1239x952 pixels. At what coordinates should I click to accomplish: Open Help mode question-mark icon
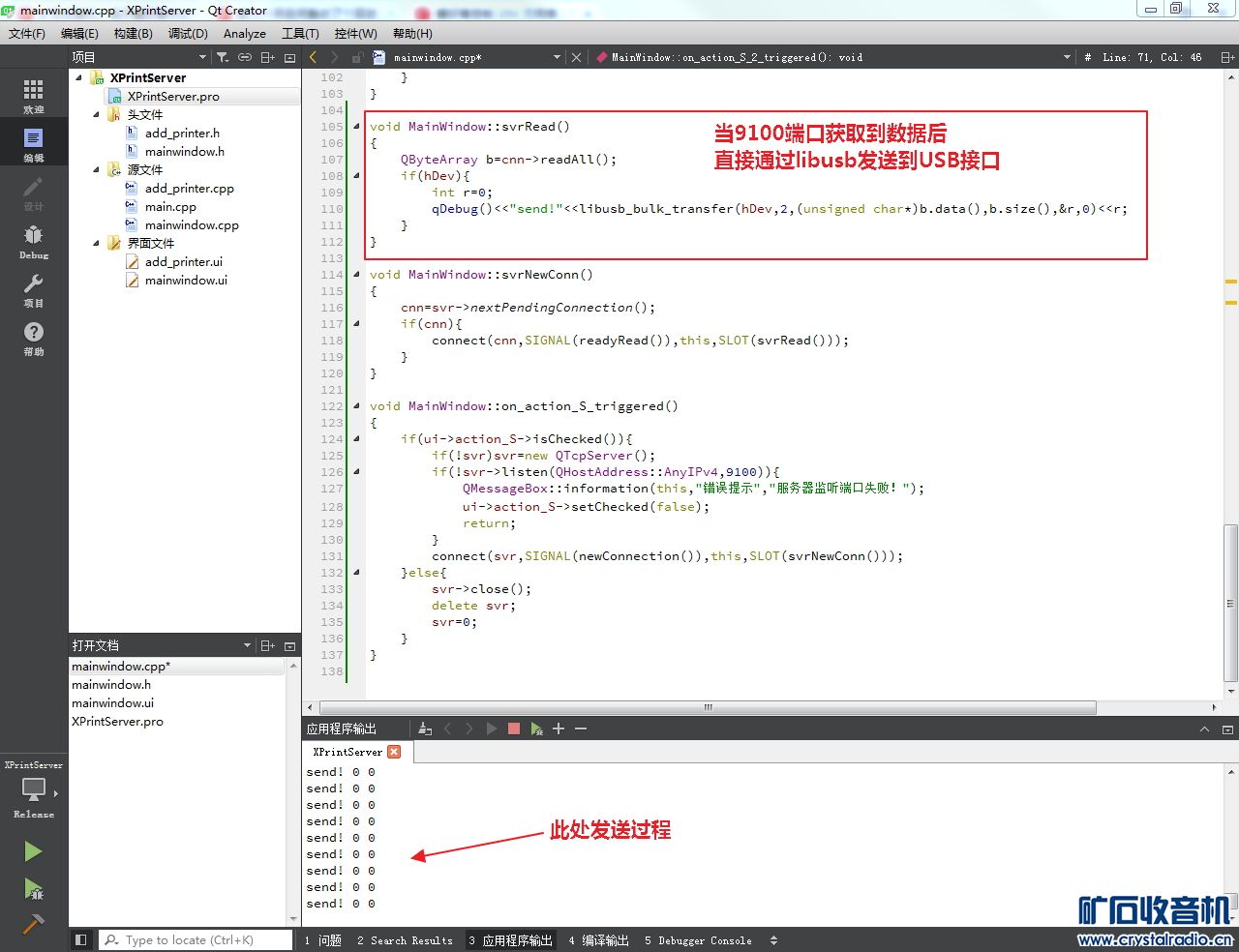tap(34, 339)
